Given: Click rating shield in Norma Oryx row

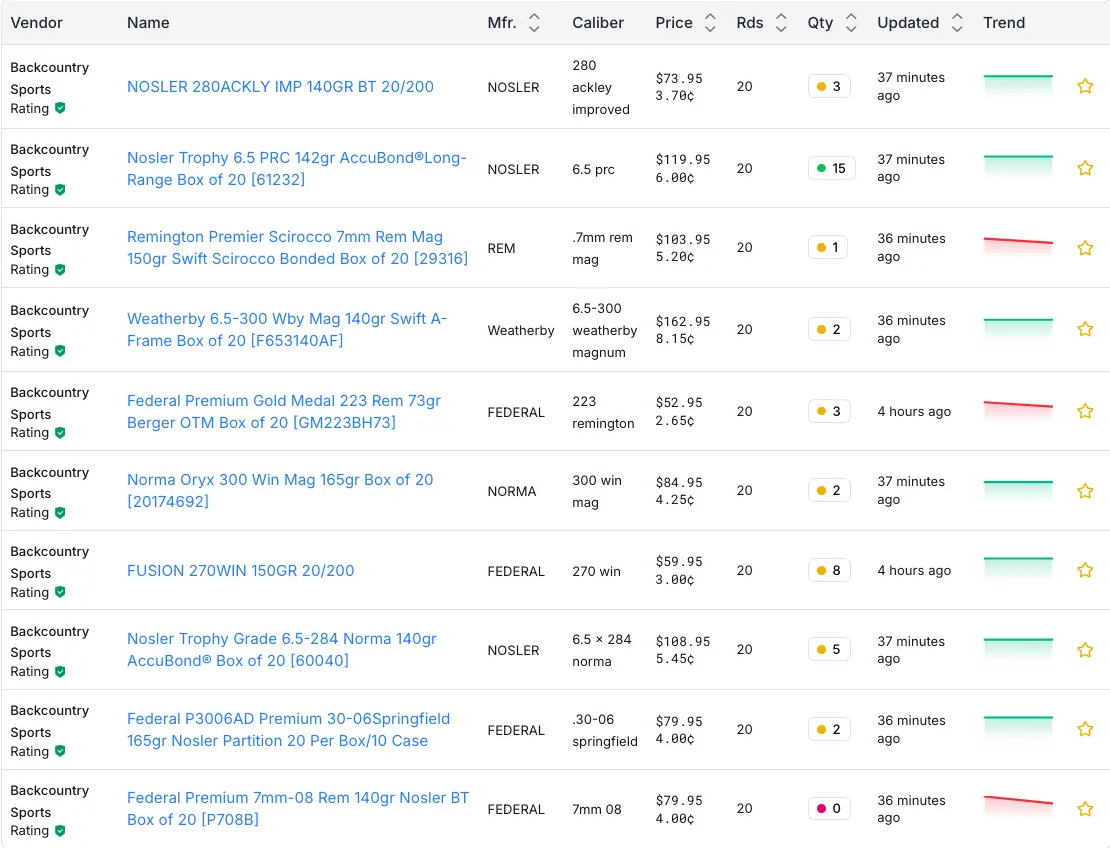Looking at the screenshot, I should tap(60, 512).
